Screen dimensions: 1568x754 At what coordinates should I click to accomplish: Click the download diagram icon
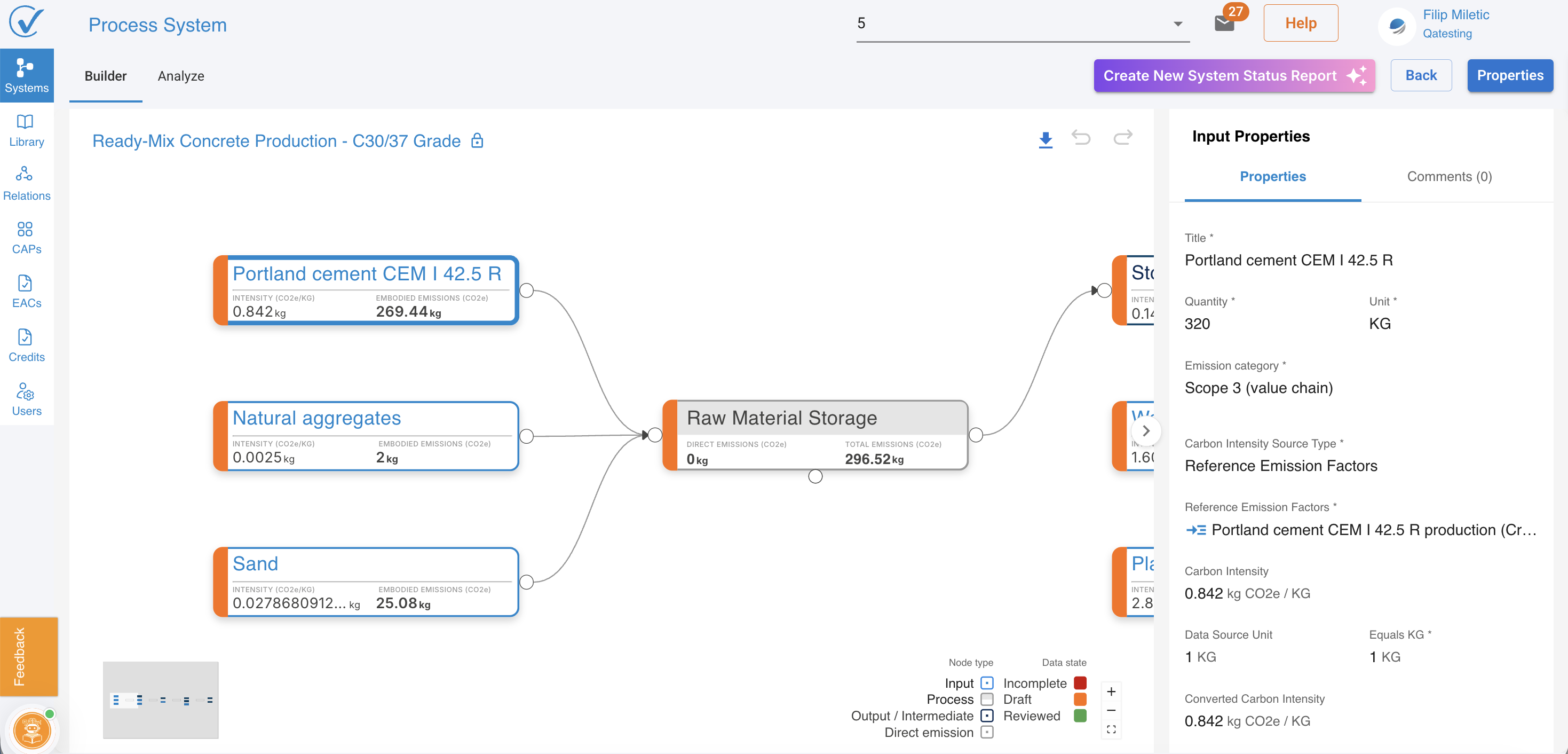click(1045, 139)
